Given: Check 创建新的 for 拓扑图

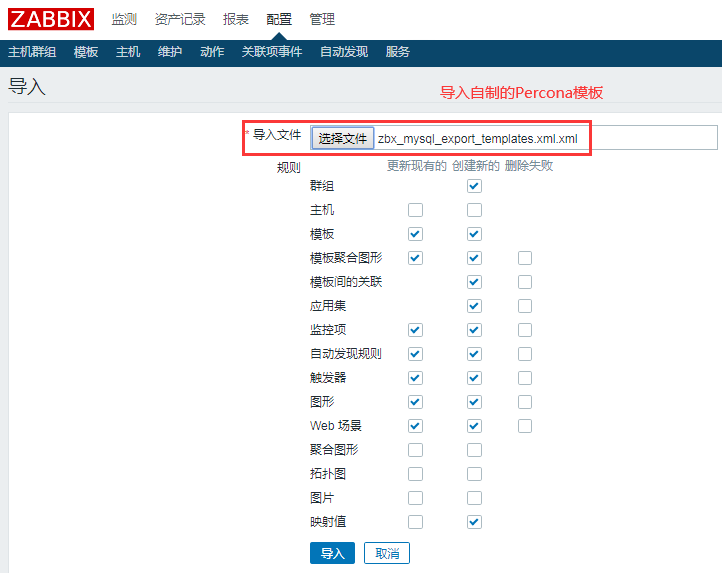Looking at the screenshot, I should (474, 474).
